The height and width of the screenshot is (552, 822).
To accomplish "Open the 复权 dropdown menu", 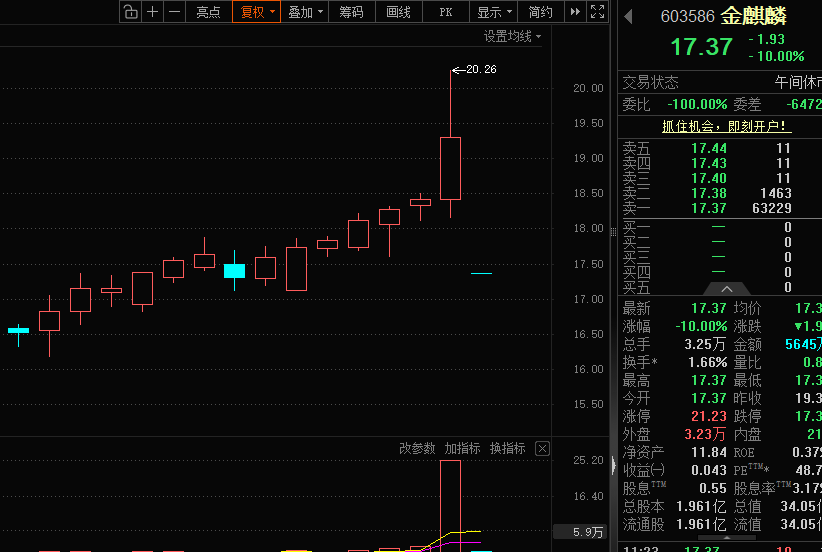I will (x=256, y=12).
